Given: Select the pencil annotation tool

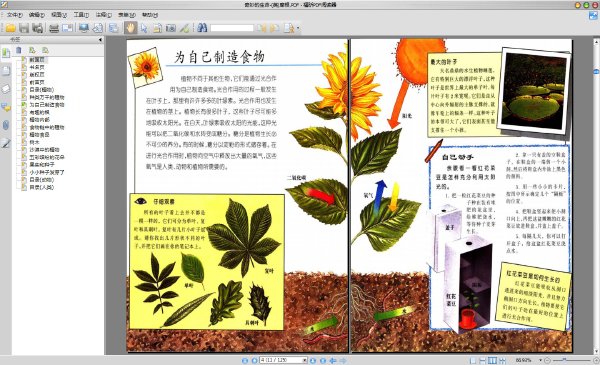Looking at the screenshot, I should [185, 28].
